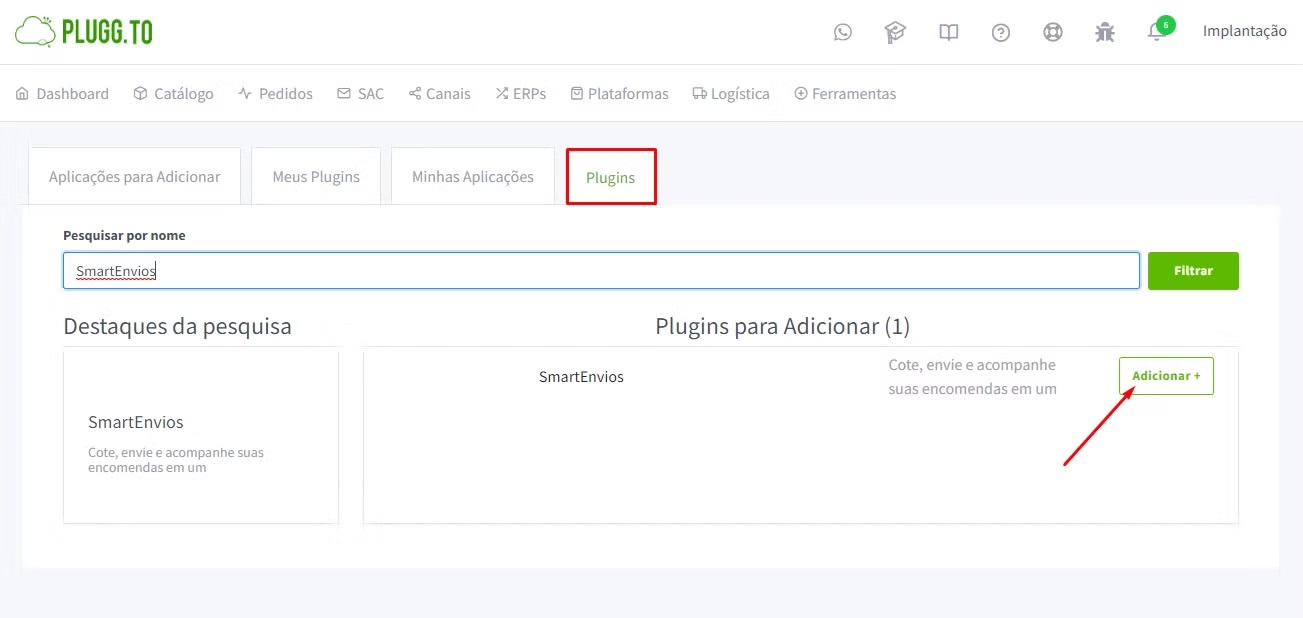Click the question mark help icon

tap(1001, 32)
